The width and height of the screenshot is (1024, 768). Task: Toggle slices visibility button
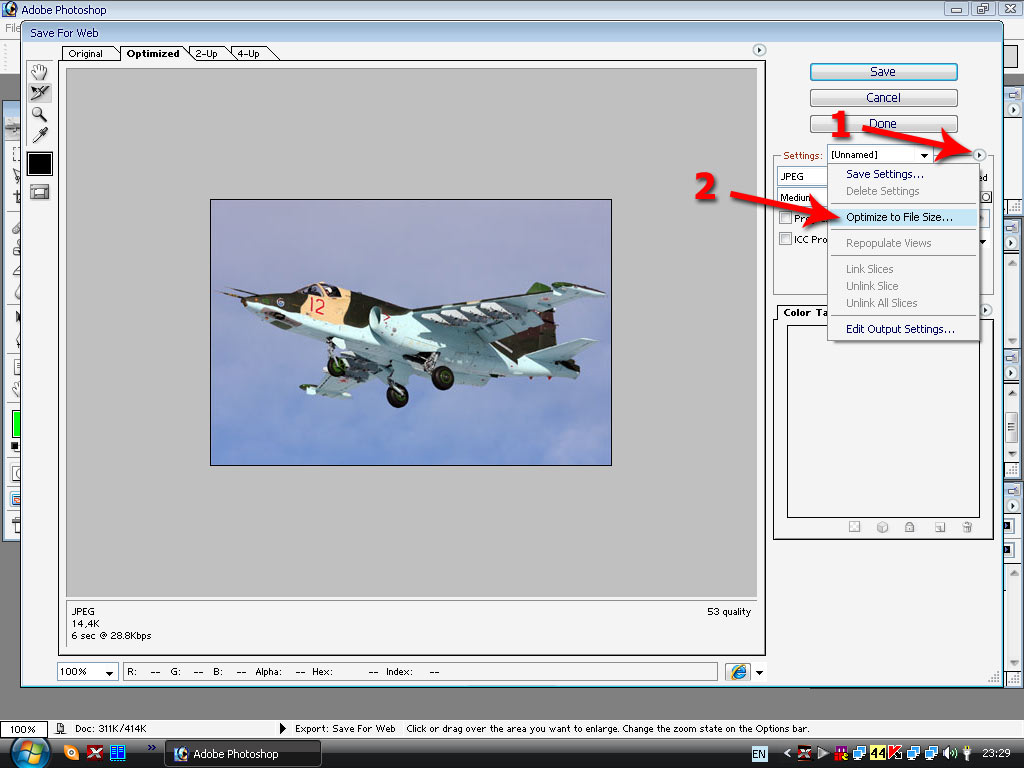click(x=40, y=192)
